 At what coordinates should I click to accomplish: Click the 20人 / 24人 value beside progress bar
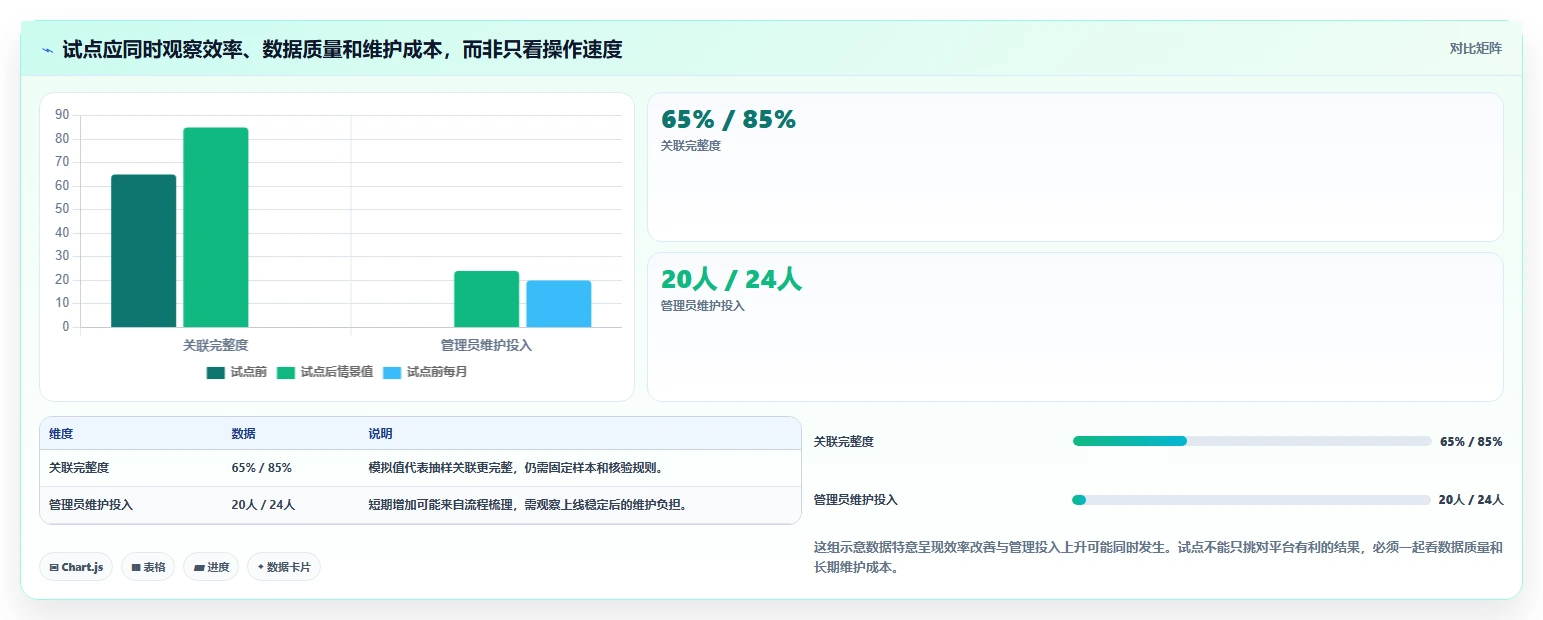tap(1471, 500)
